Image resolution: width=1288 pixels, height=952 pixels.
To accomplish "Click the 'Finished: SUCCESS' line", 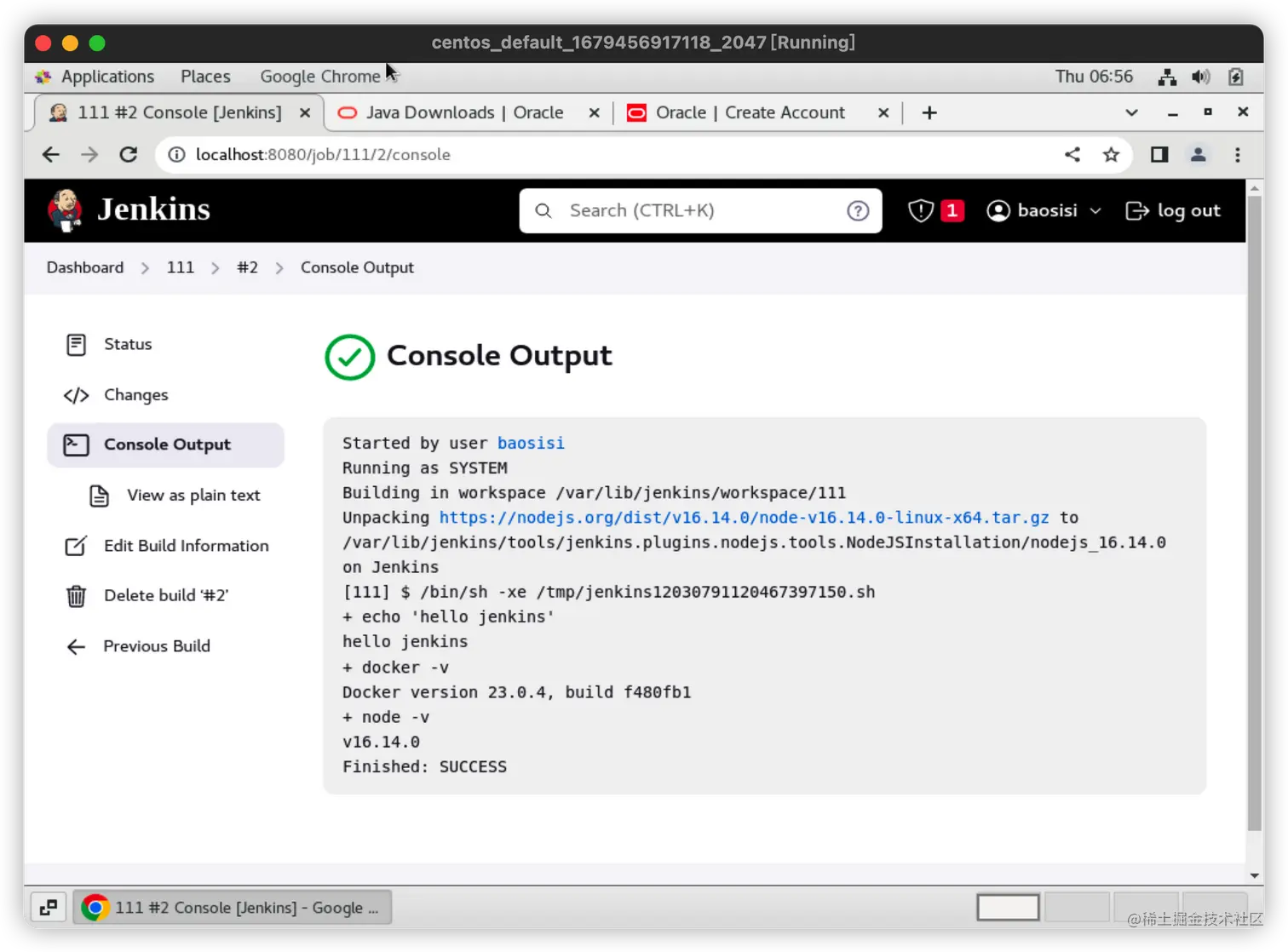I will 424,766.
